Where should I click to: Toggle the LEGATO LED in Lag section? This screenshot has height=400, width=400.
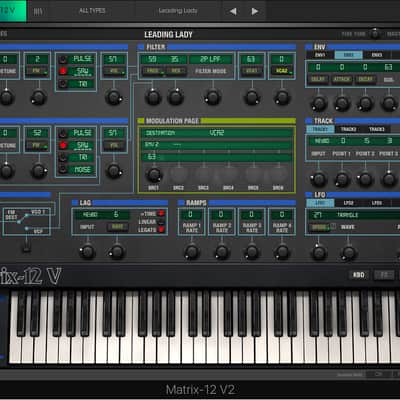[x=161, y=230]
